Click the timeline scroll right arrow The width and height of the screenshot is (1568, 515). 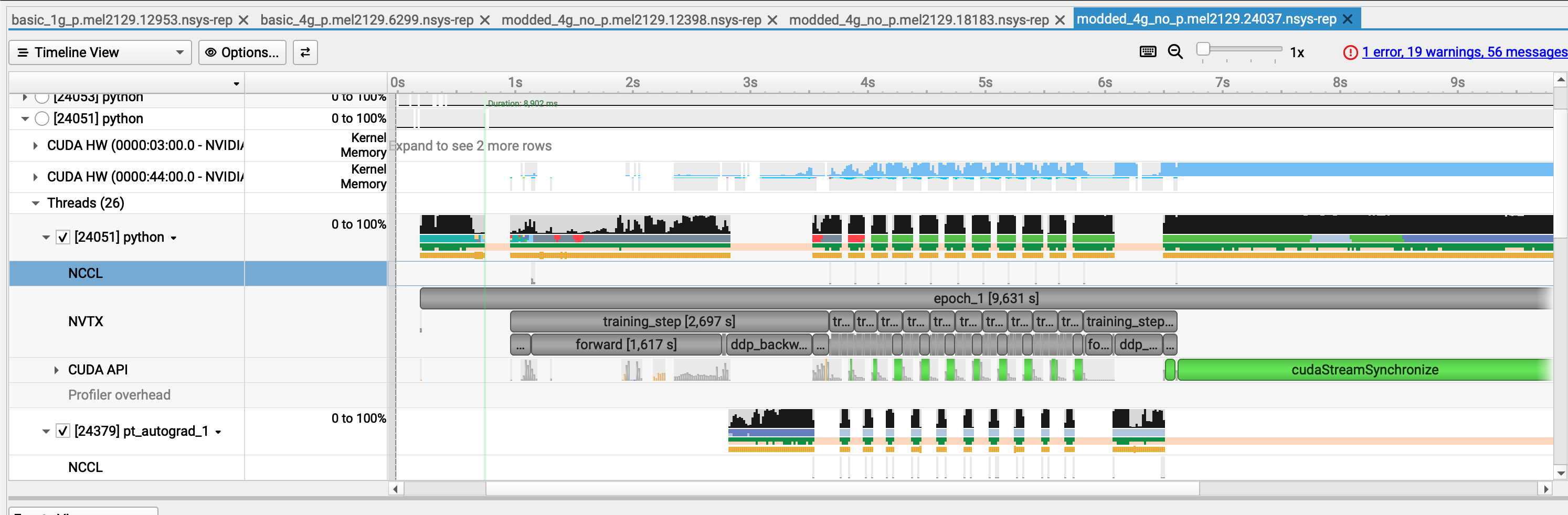click(x=1545, y=489)
